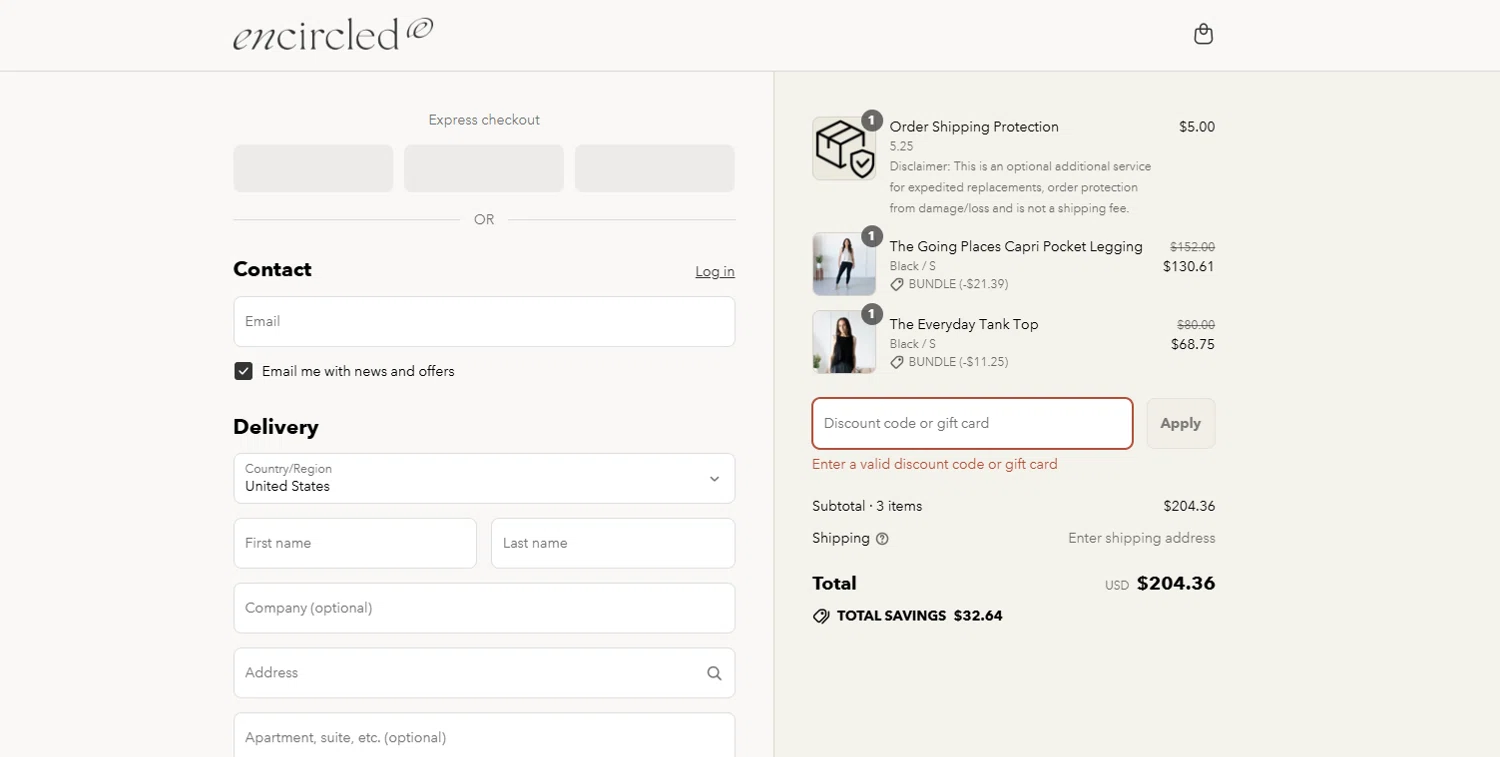This screenshot has height=757, width=1500.
Task: Click the Everyday Tank Top product thumbnail
Action: pyautogui.click(x=844, y=342)
